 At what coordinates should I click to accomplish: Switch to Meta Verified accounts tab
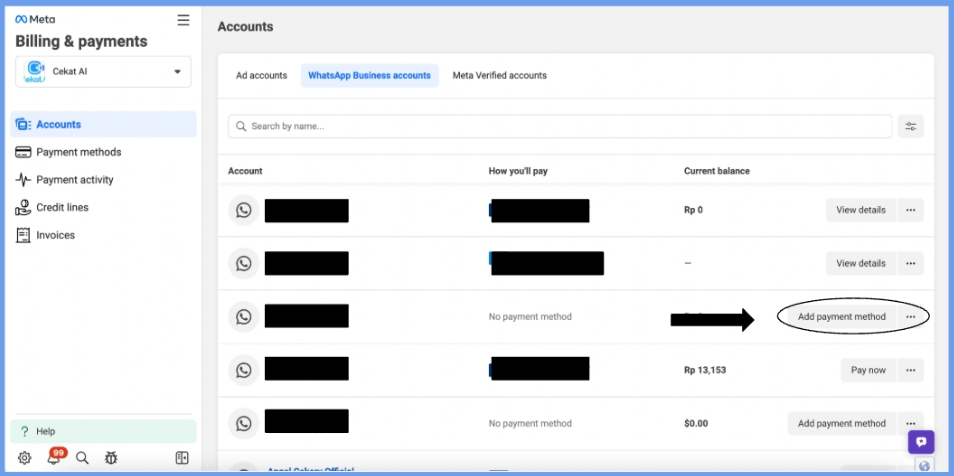(499, 75)
